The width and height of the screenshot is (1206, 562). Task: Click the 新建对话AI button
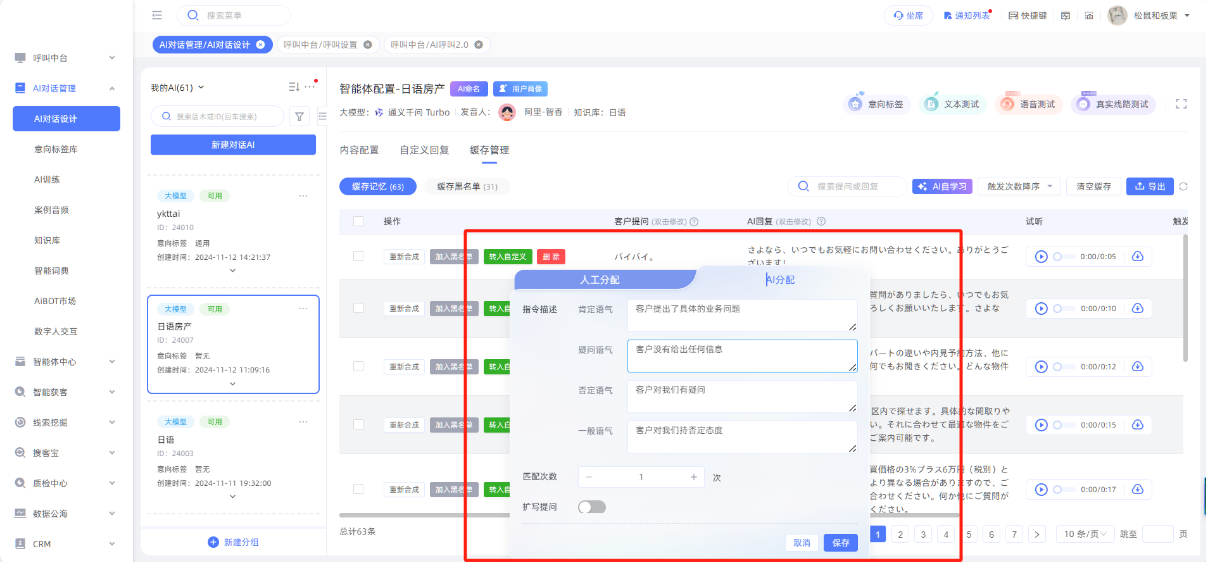point(233,145)
